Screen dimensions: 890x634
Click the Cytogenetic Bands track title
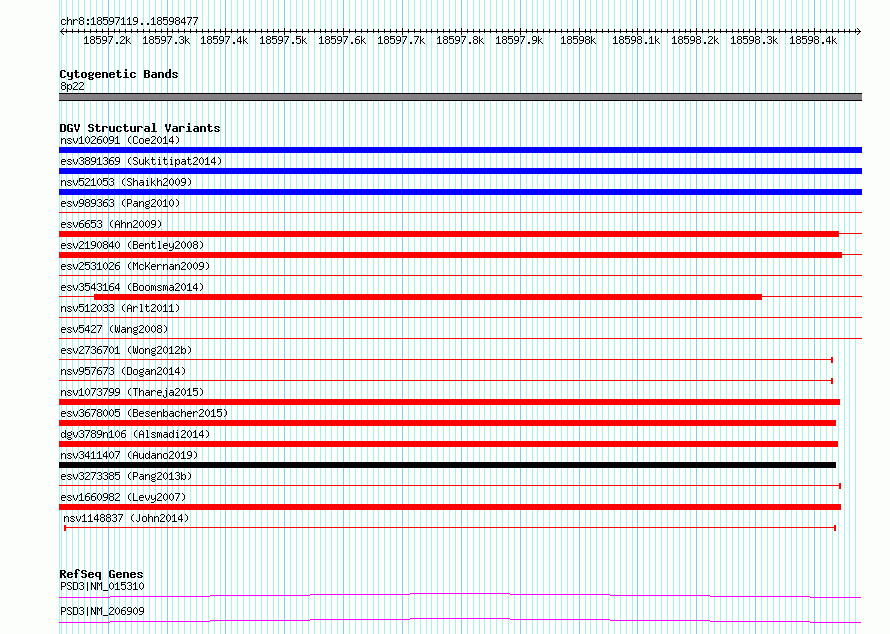pyautogui.click(x=119, y=74)
